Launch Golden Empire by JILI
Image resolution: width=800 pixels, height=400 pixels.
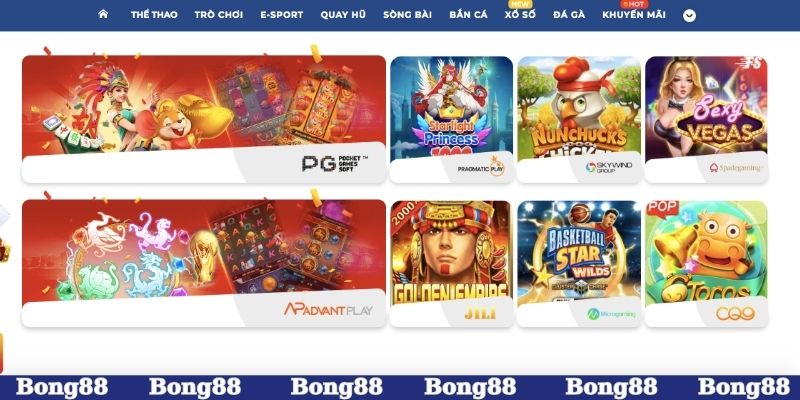[452, 263]
